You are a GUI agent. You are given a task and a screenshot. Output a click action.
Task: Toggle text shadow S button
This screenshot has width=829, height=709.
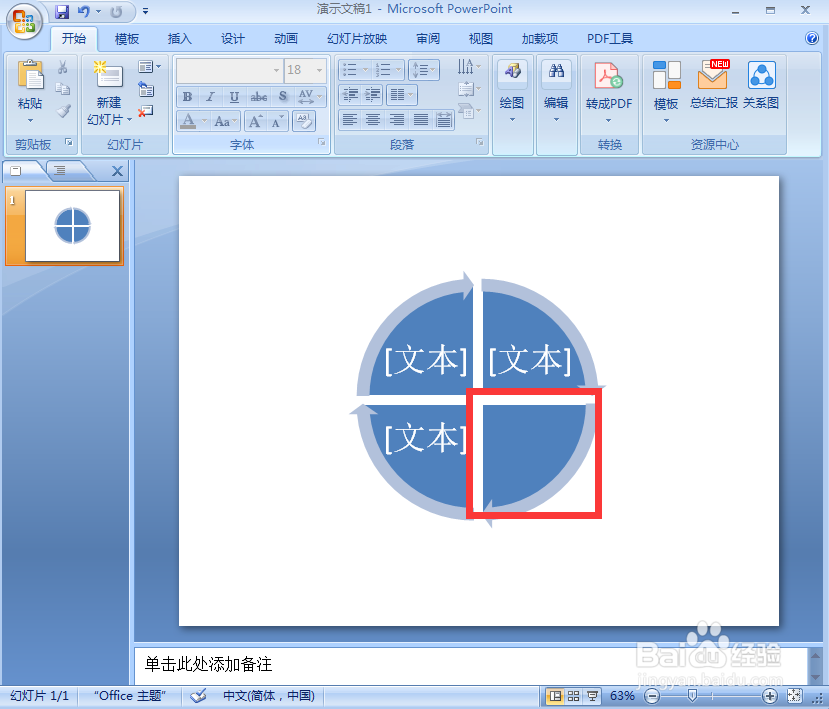point(283,97)
